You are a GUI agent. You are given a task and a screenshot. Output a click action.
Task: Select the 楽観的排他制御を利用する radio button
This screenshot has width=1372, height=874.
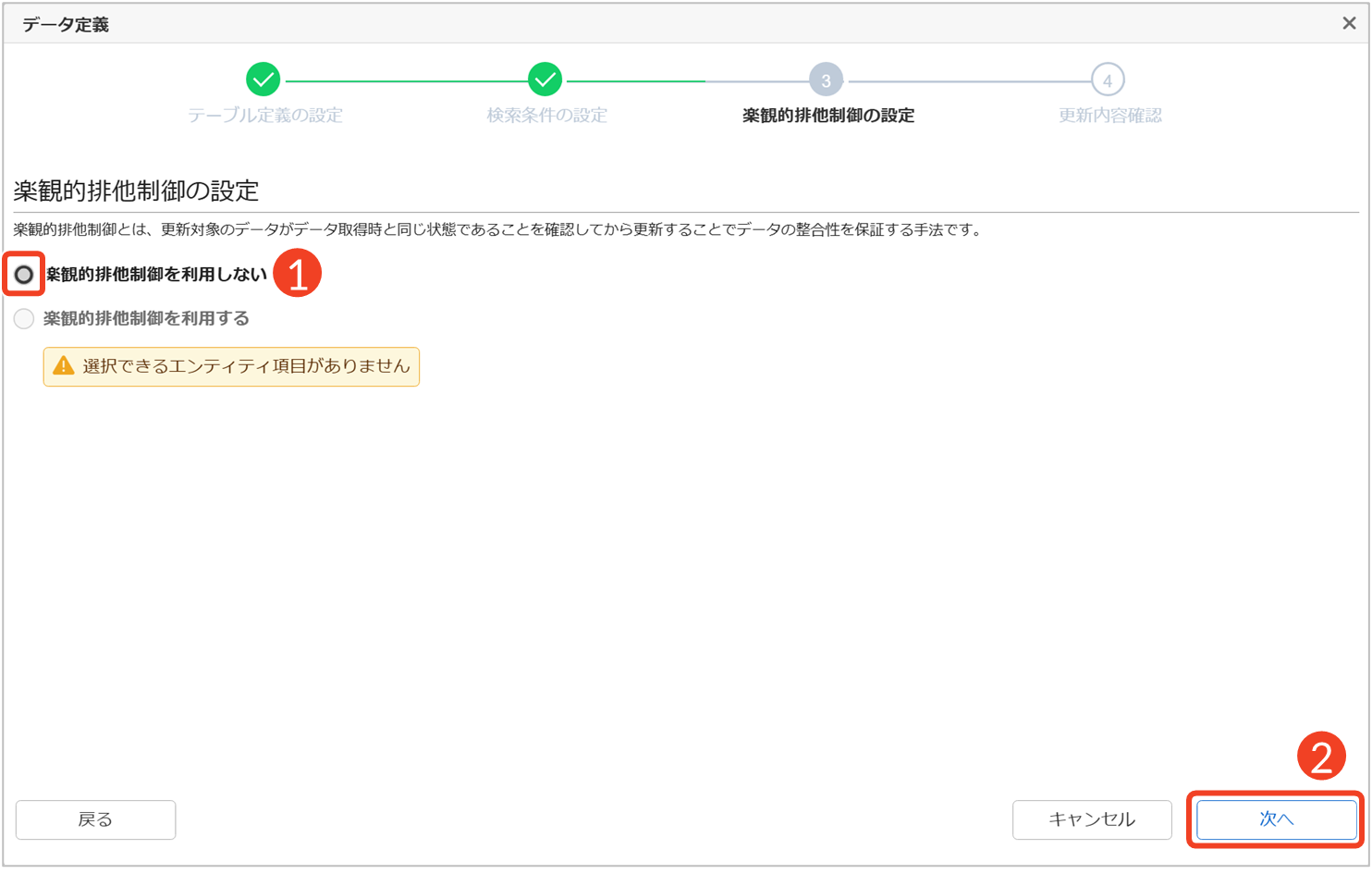click(x=24, y=319)
